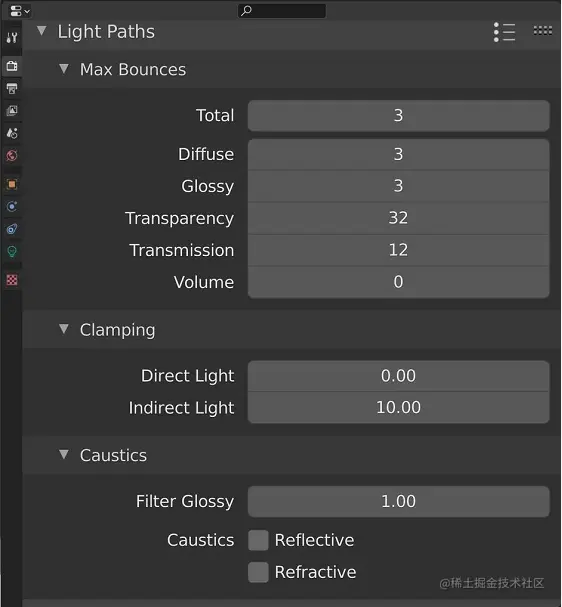Open the Physics properties icon
Viewport: 562px width, 607px height.
pos(12,207)
